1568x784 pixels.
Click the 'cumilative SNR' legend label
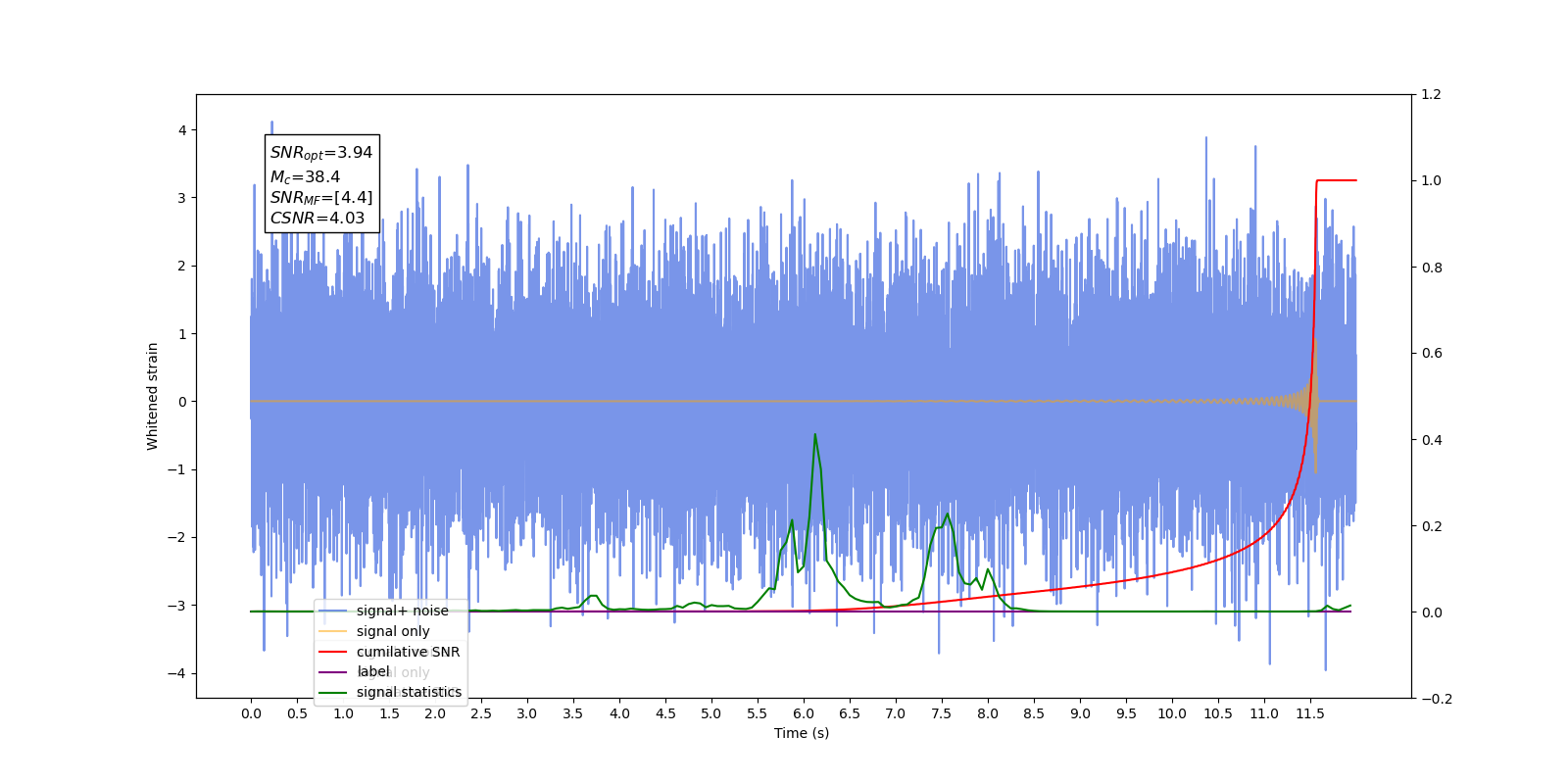click(x=408, y=652)
